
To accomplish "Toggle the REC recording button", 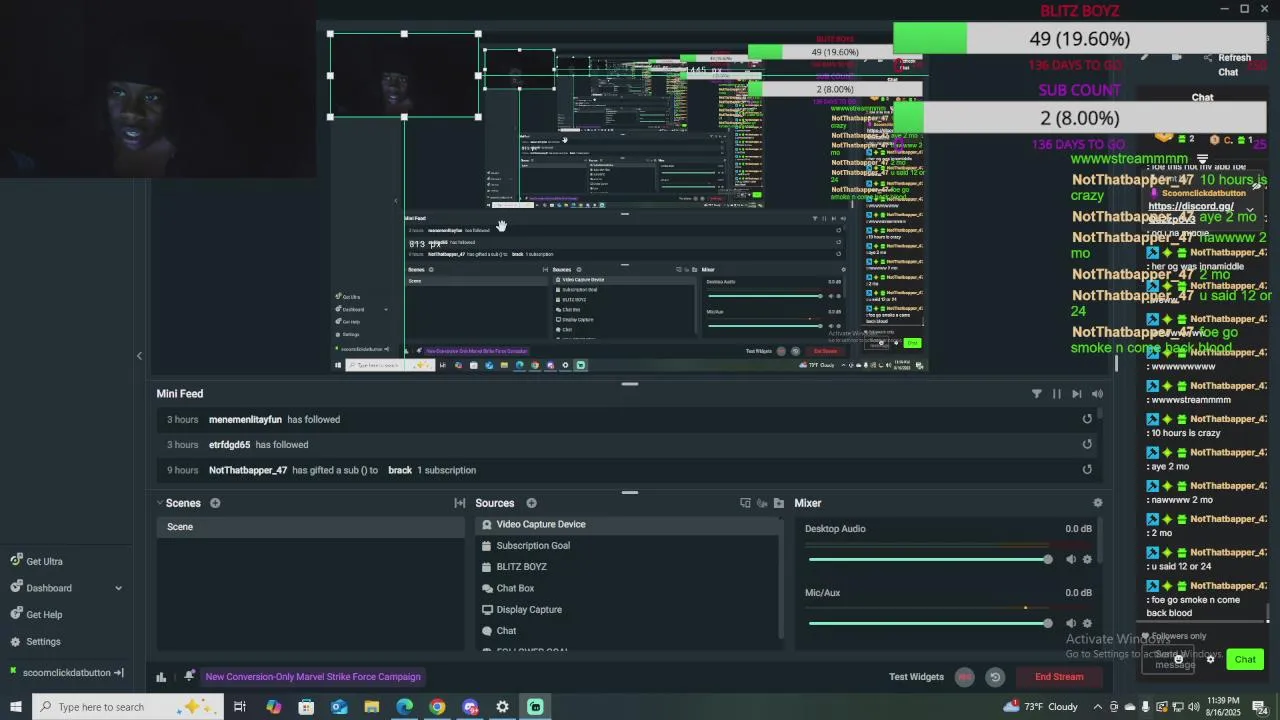I will 965,677.
